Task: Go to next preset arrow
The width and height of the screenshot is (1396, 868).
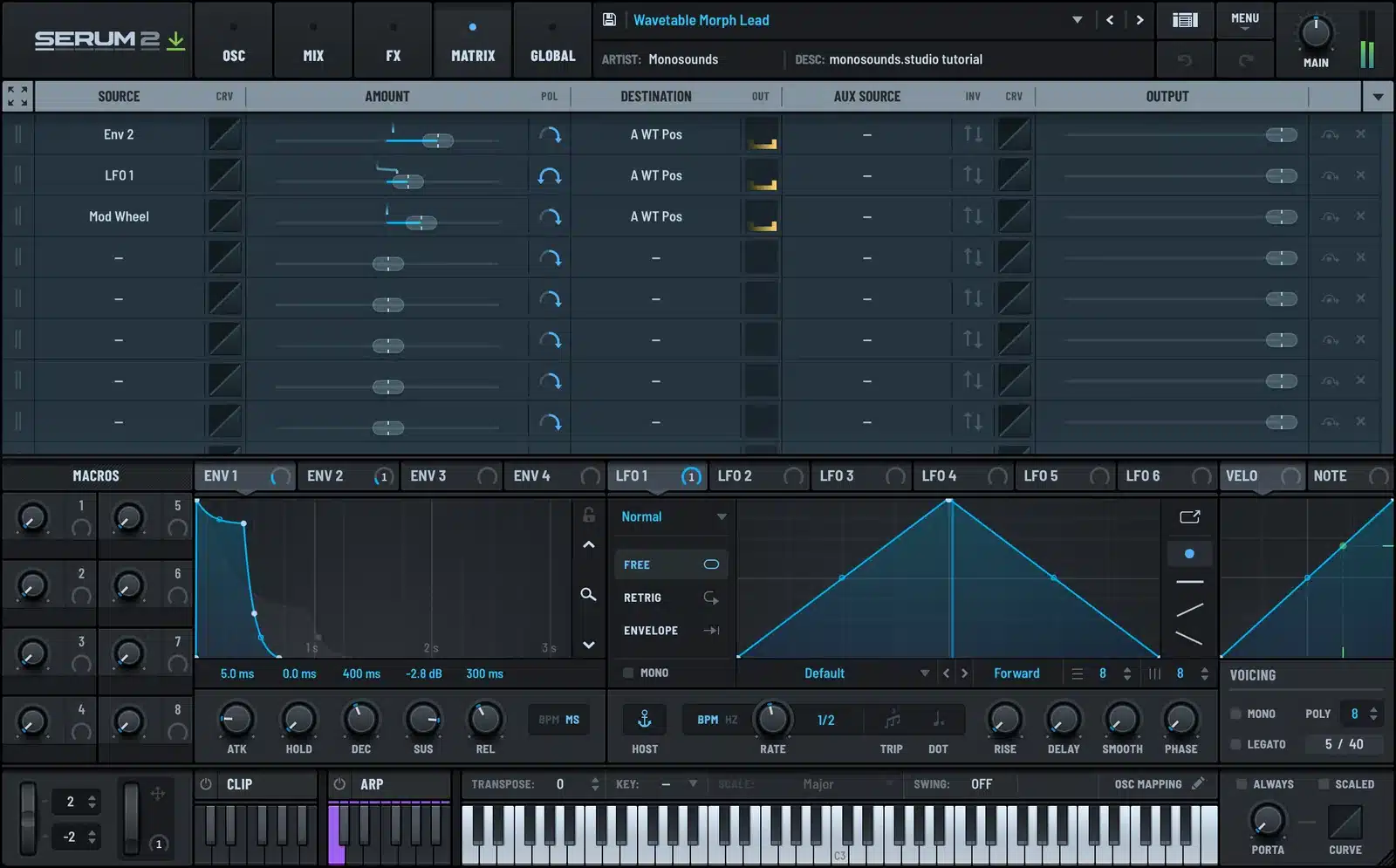Action: 1139,19
